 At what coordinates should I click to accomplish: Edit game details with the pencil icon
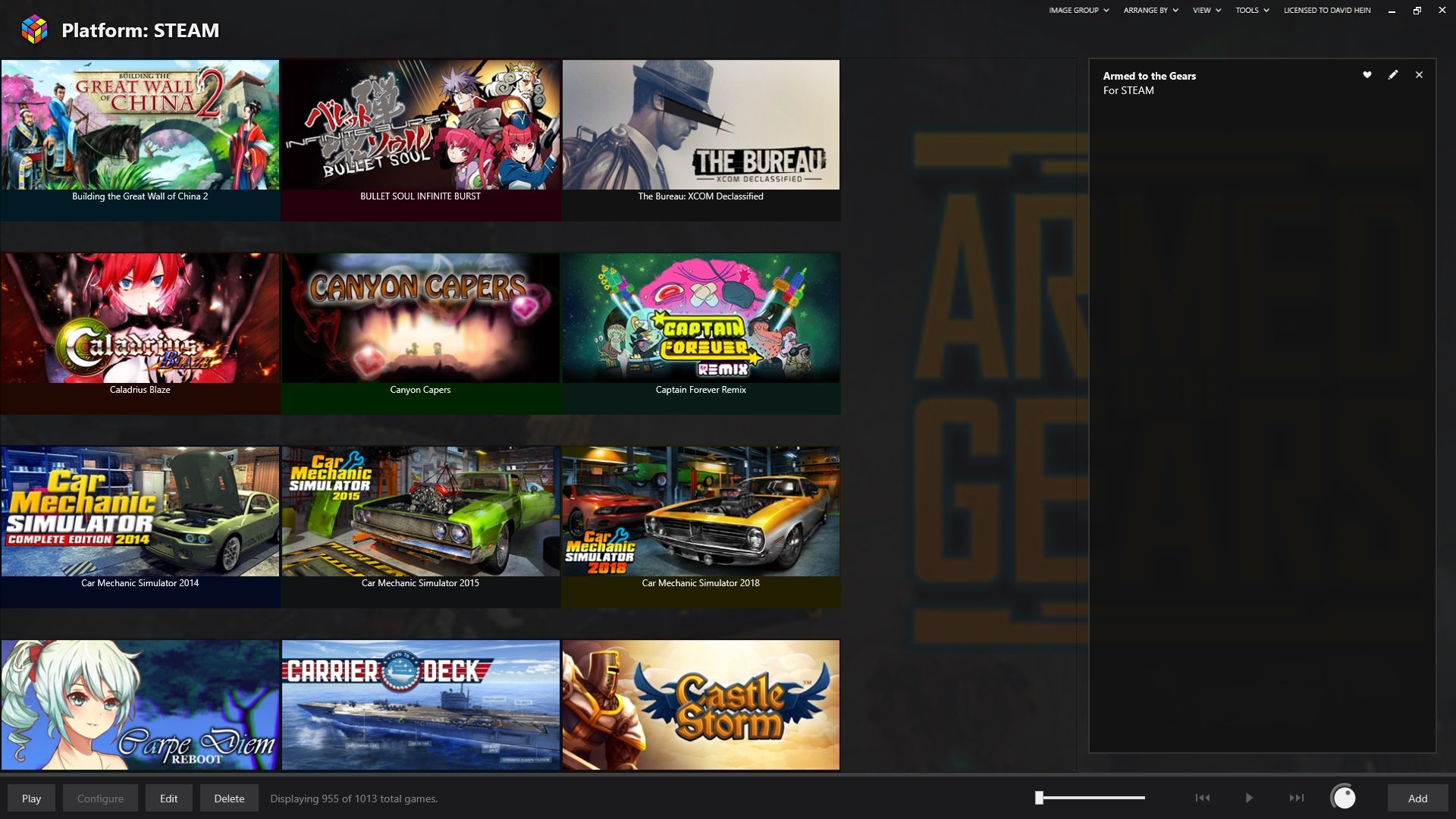(1393, 75)
